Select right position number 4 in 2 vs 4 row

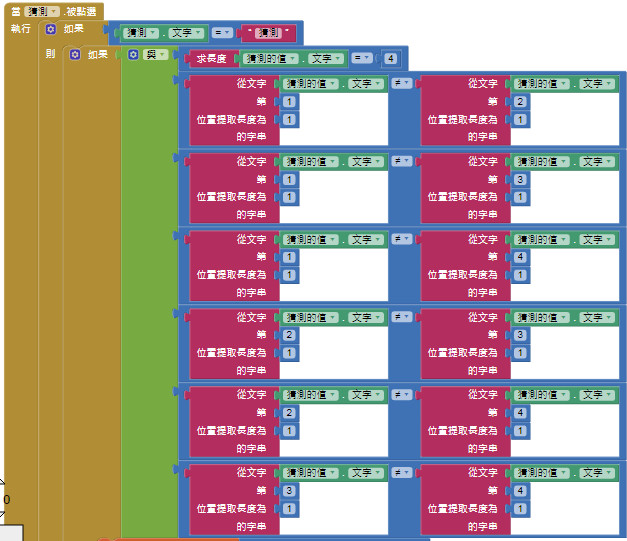520,413
